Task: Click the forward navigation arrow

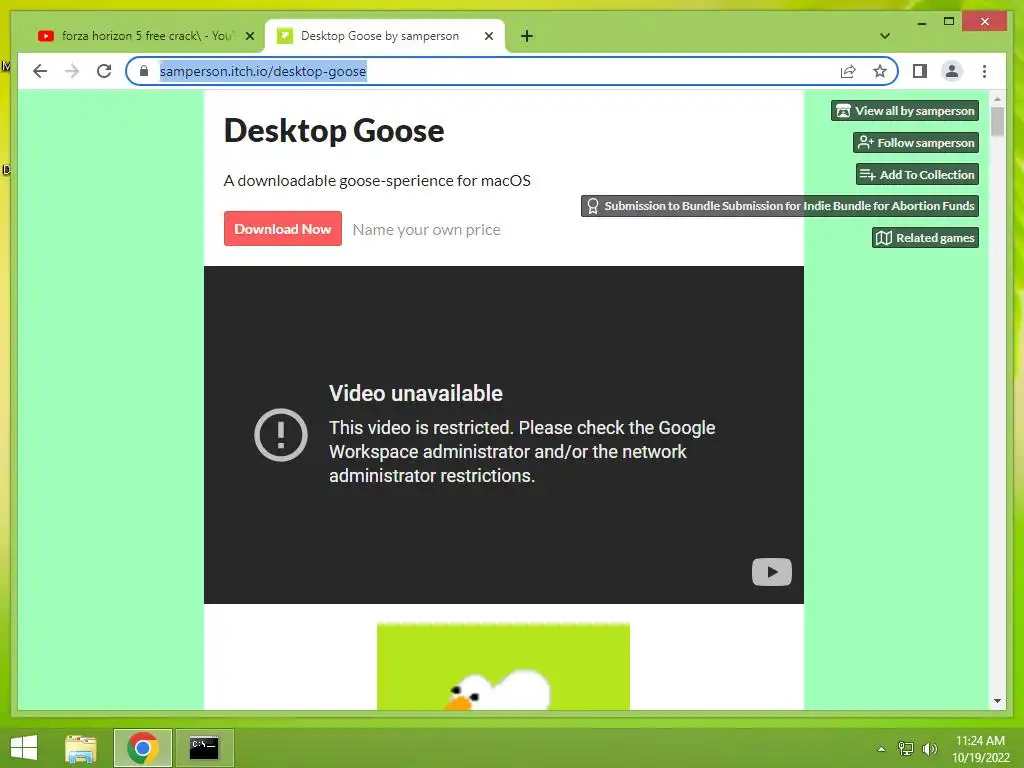Action: click(72, 71)
